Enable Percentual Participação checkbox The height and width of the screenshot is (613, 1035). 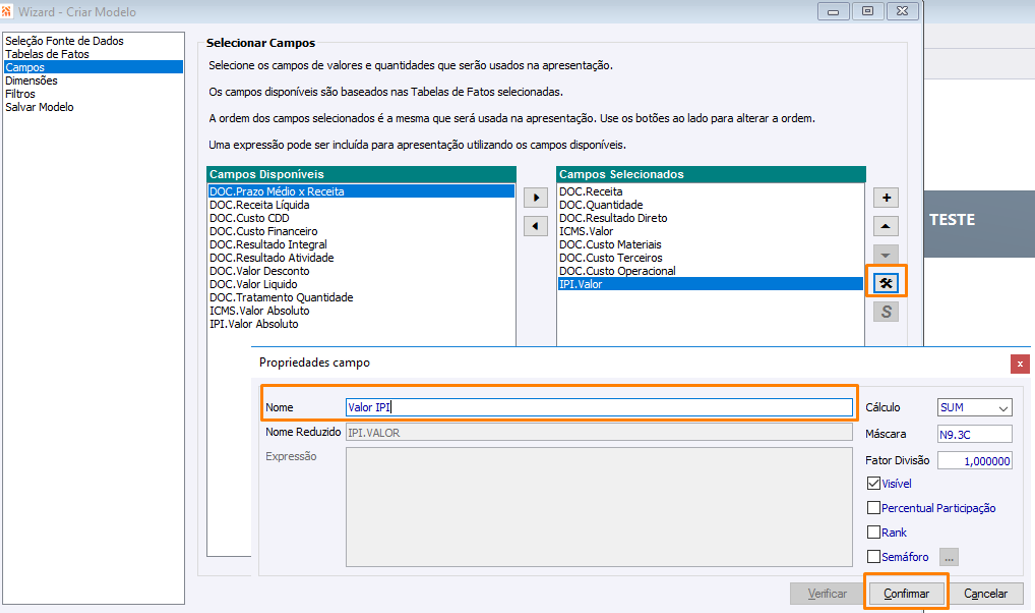coord(873,507)
